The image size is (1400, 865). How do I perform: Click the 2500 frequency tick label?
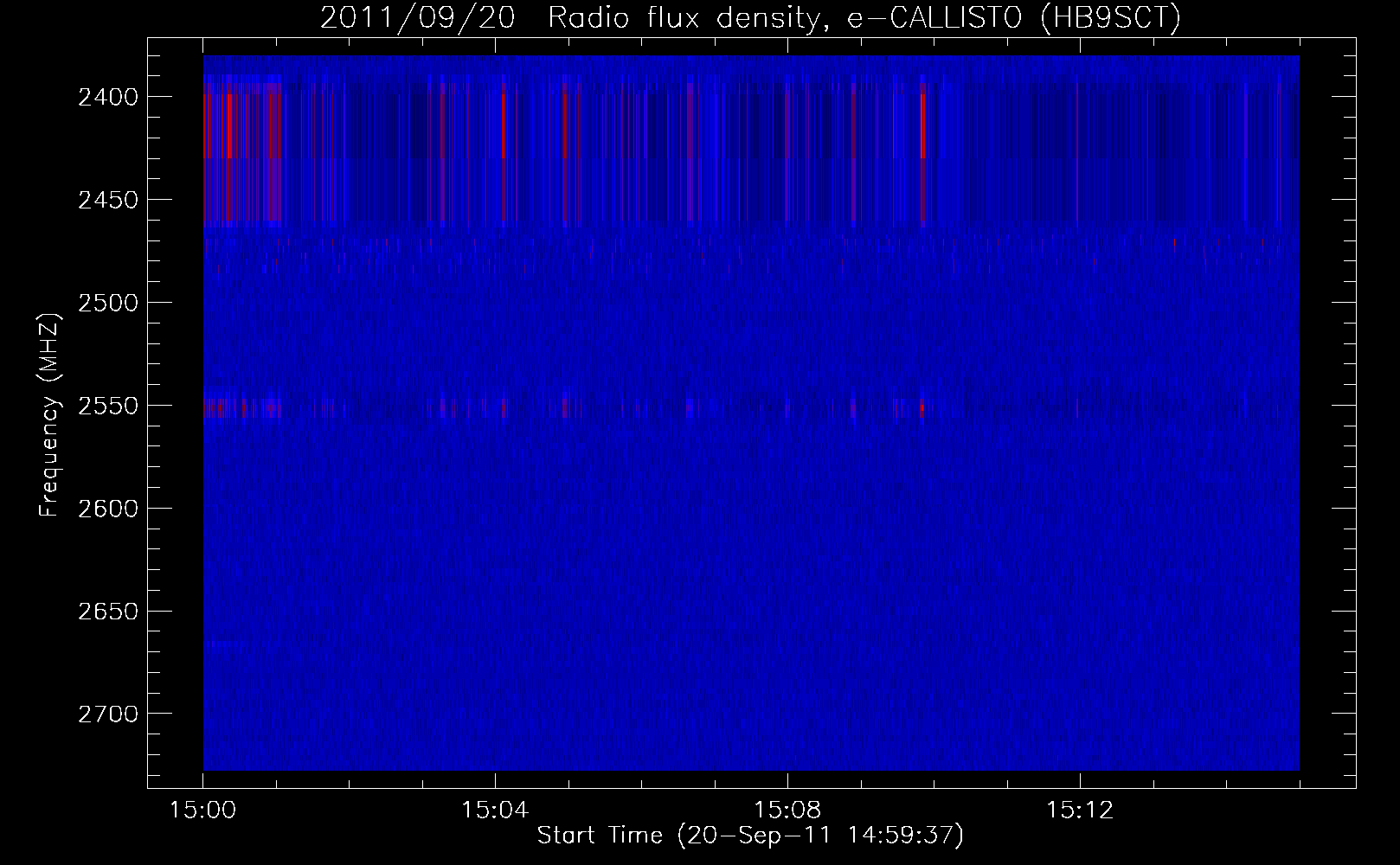(x=107, y=303)
